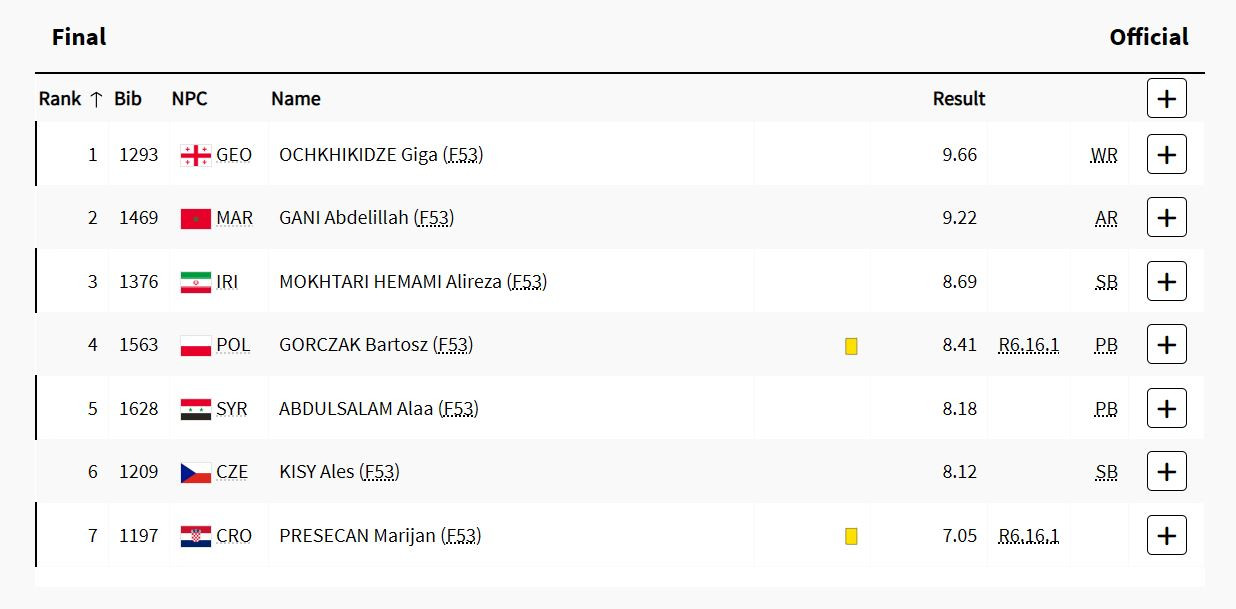Click the Poland flag icon
This screenshot has height=609, width=1236.
[195, 345]
